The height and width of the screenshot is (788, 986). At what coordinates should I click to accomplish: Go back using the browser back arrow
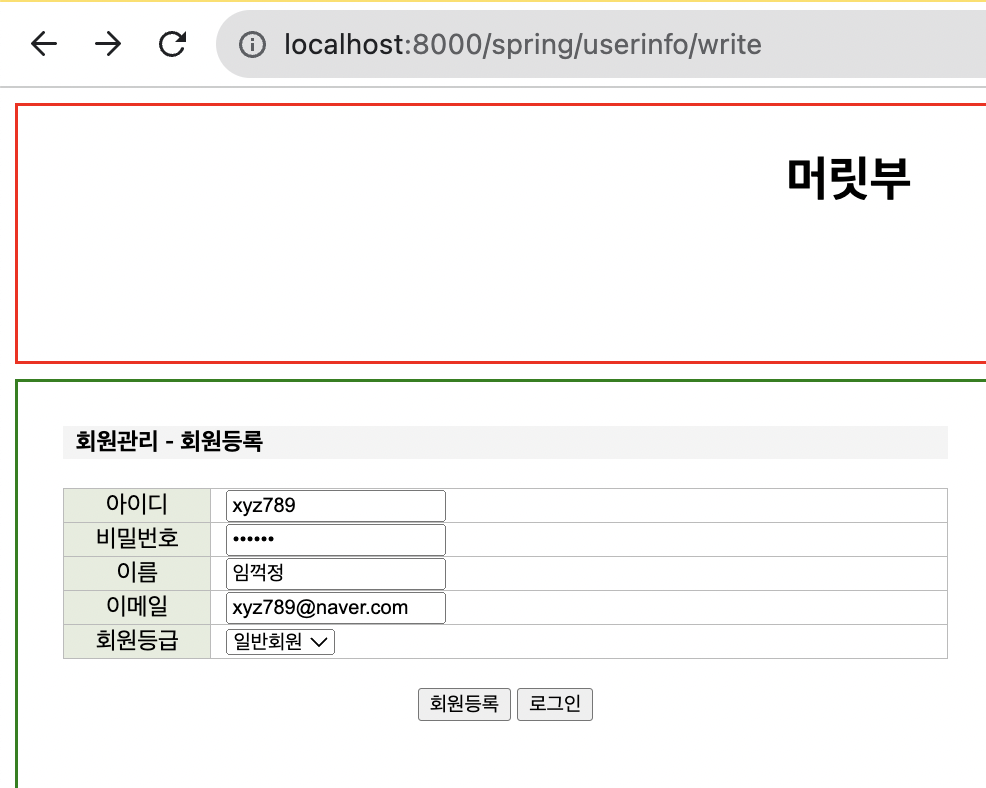44,44
